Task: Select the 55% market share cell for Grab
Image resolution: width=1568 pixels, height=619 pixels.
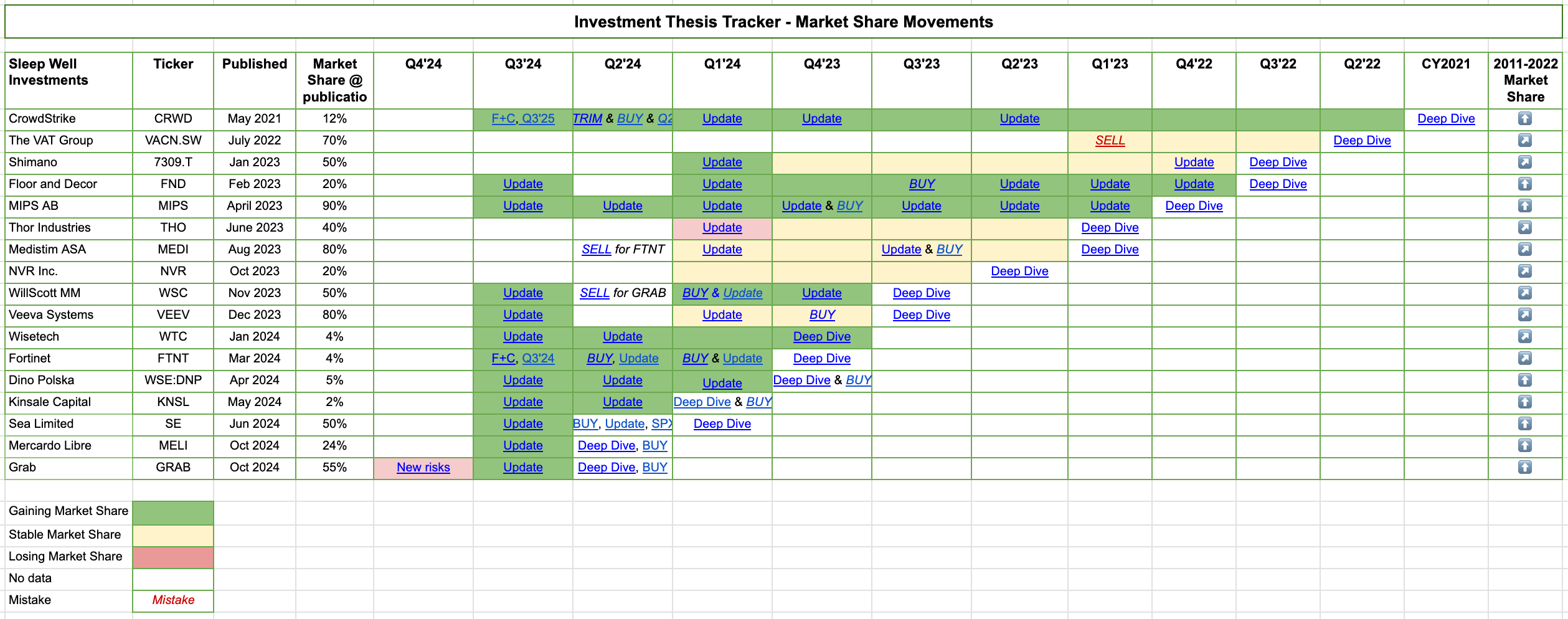Action: 334,467
